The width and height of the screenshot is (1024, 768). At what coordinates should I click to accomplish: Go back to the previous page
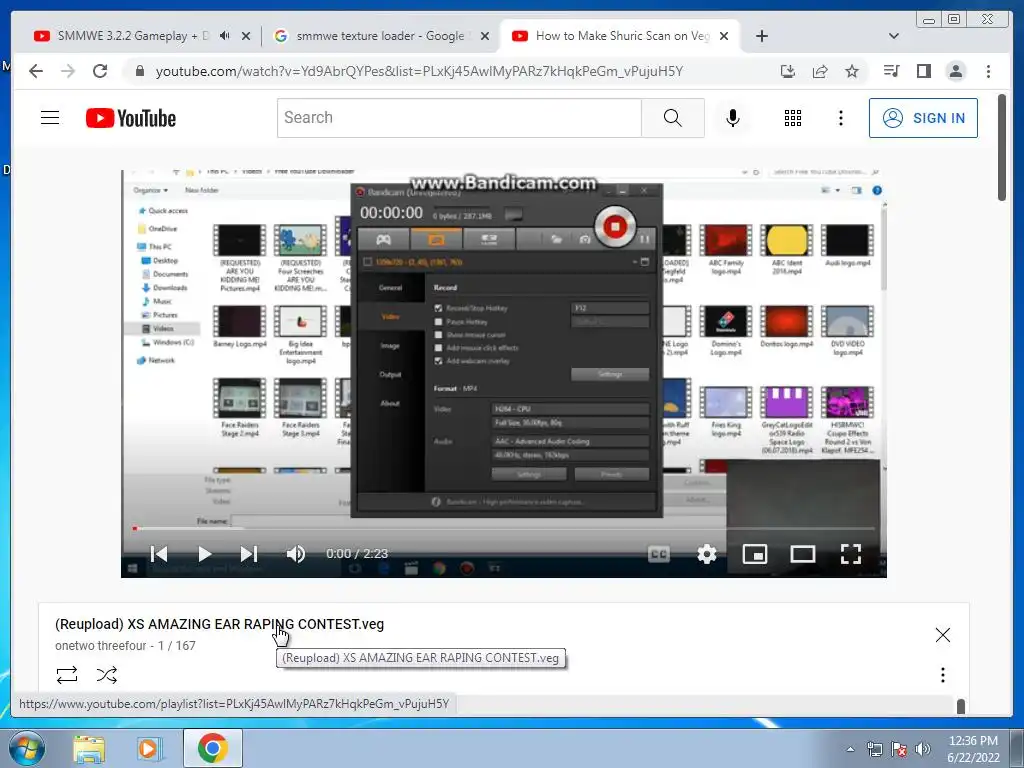(x=36, y=71)
